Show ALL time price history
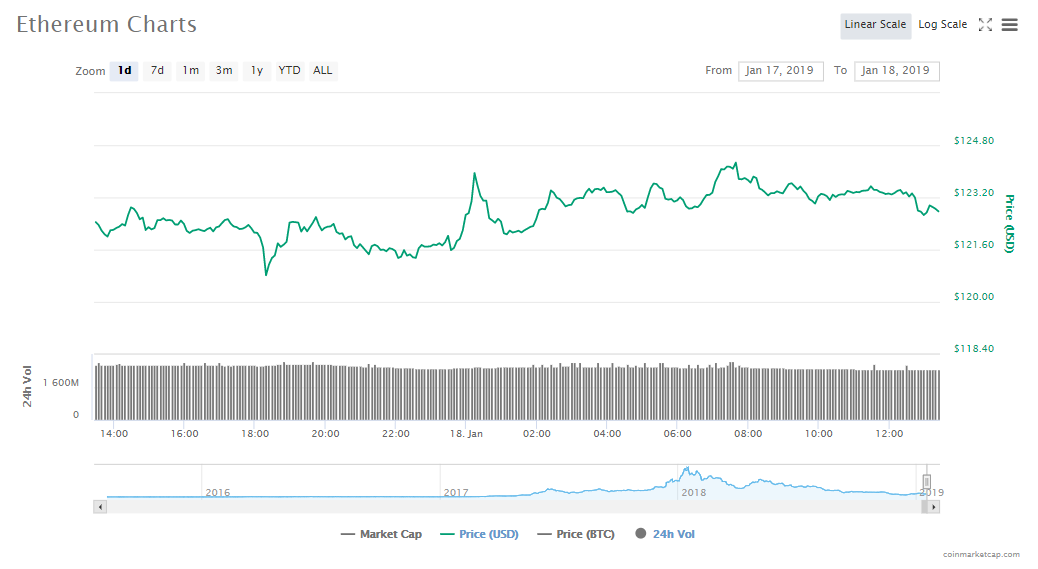 (323, 71)
